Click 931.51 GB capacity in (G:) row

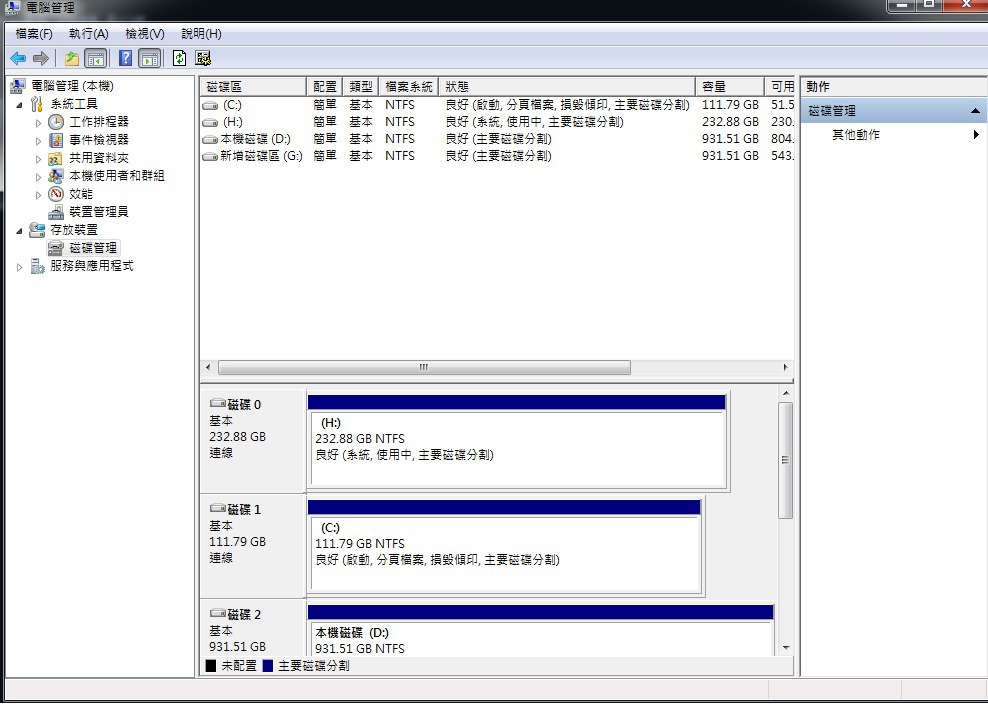(x=730, y=156)
